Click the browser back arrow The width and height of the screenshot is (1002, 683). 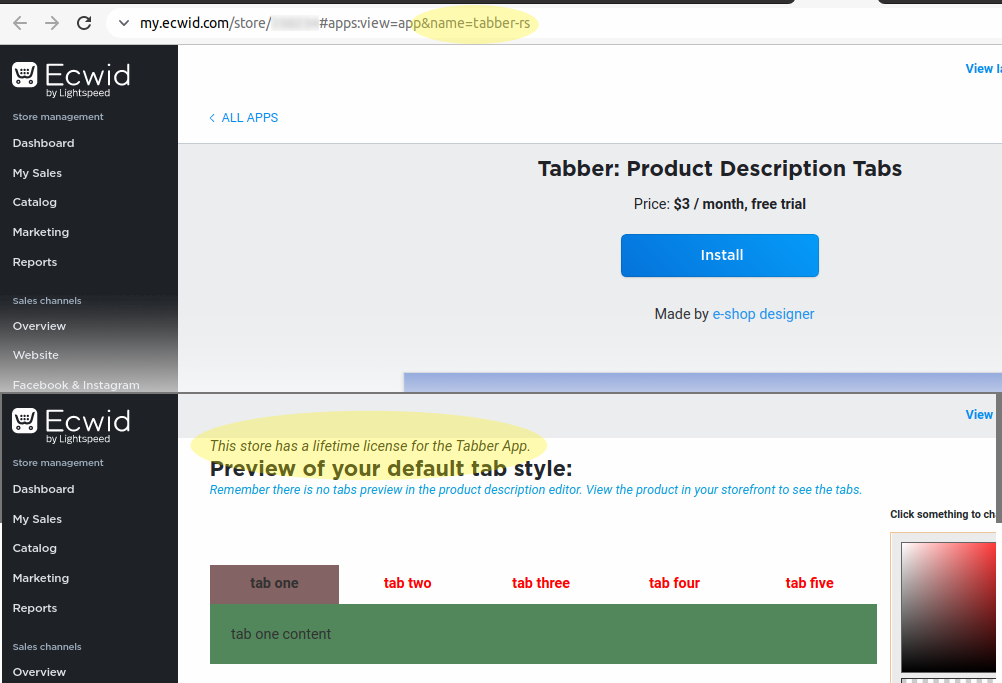point(20,24)
